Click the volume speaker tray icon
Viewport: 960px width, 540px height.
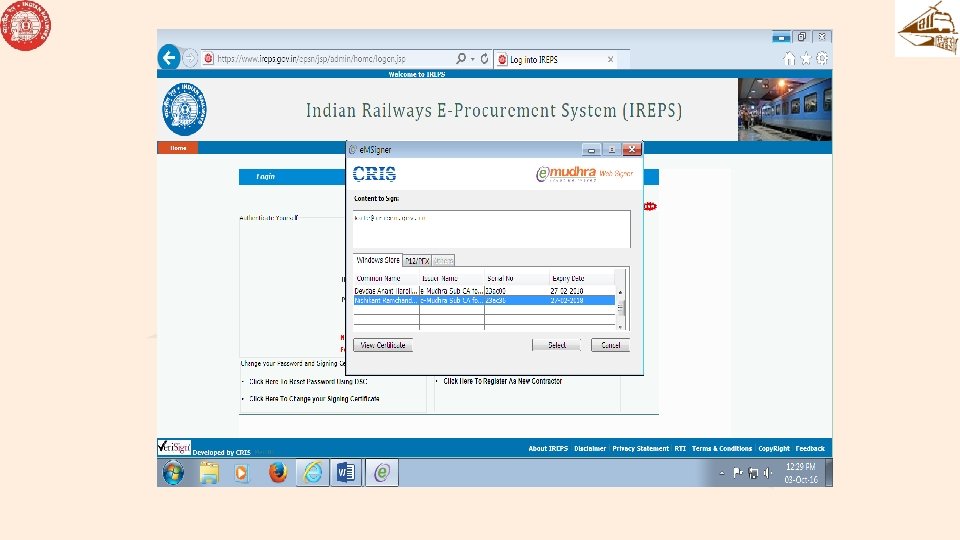tap(768, 473)
